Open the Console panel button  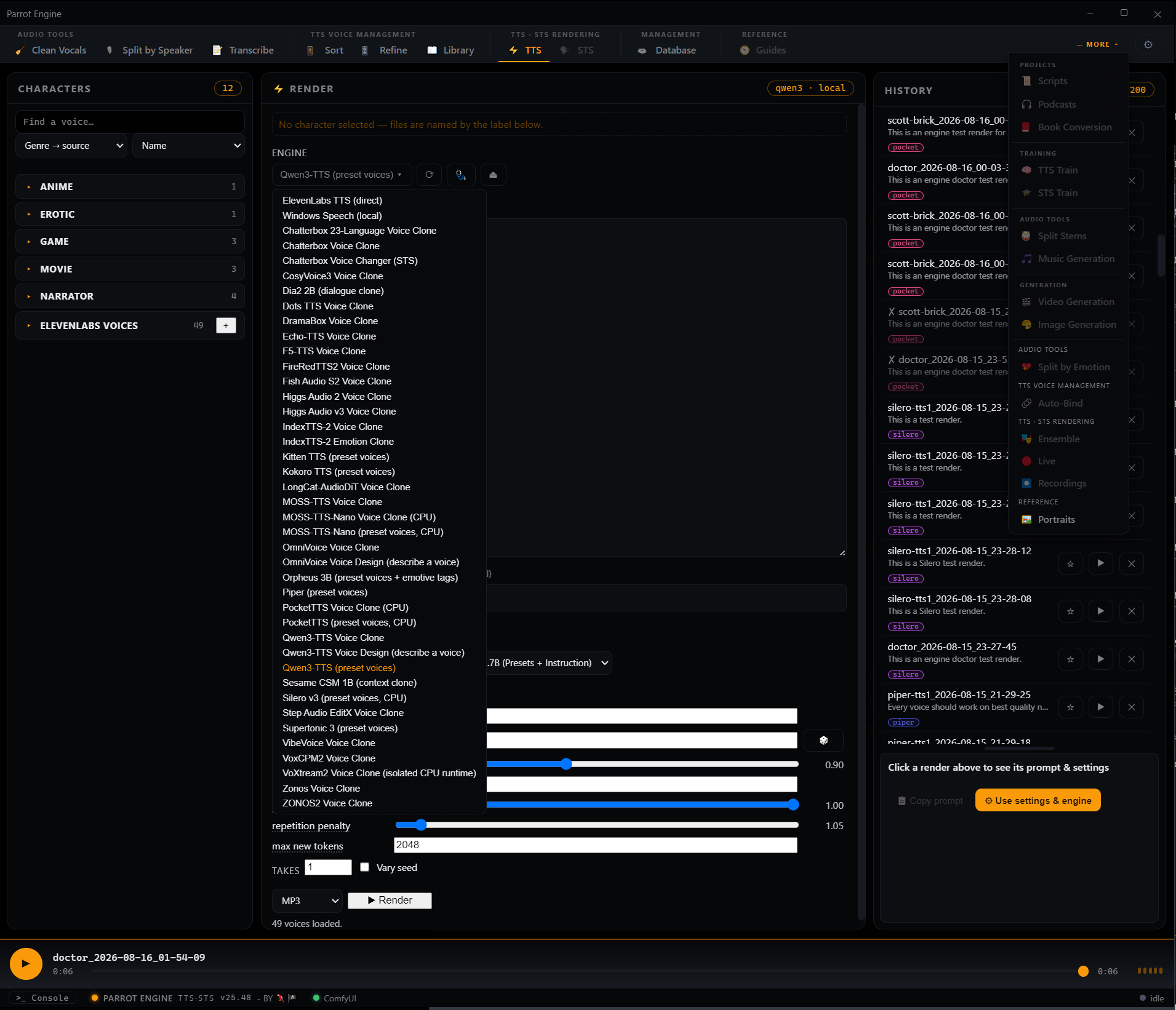pos(42,998)
